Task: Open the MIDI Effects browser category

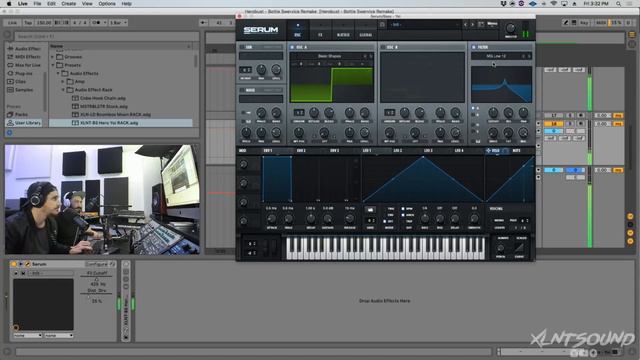Action: tap(24, 57)
